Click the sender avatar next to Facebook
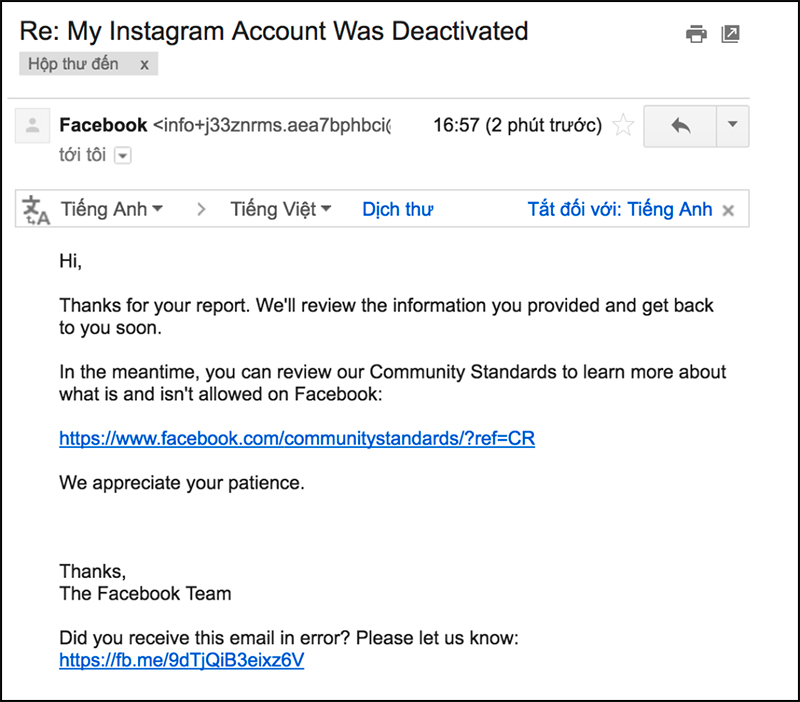The image size is (800, 702). pos(34,125)
